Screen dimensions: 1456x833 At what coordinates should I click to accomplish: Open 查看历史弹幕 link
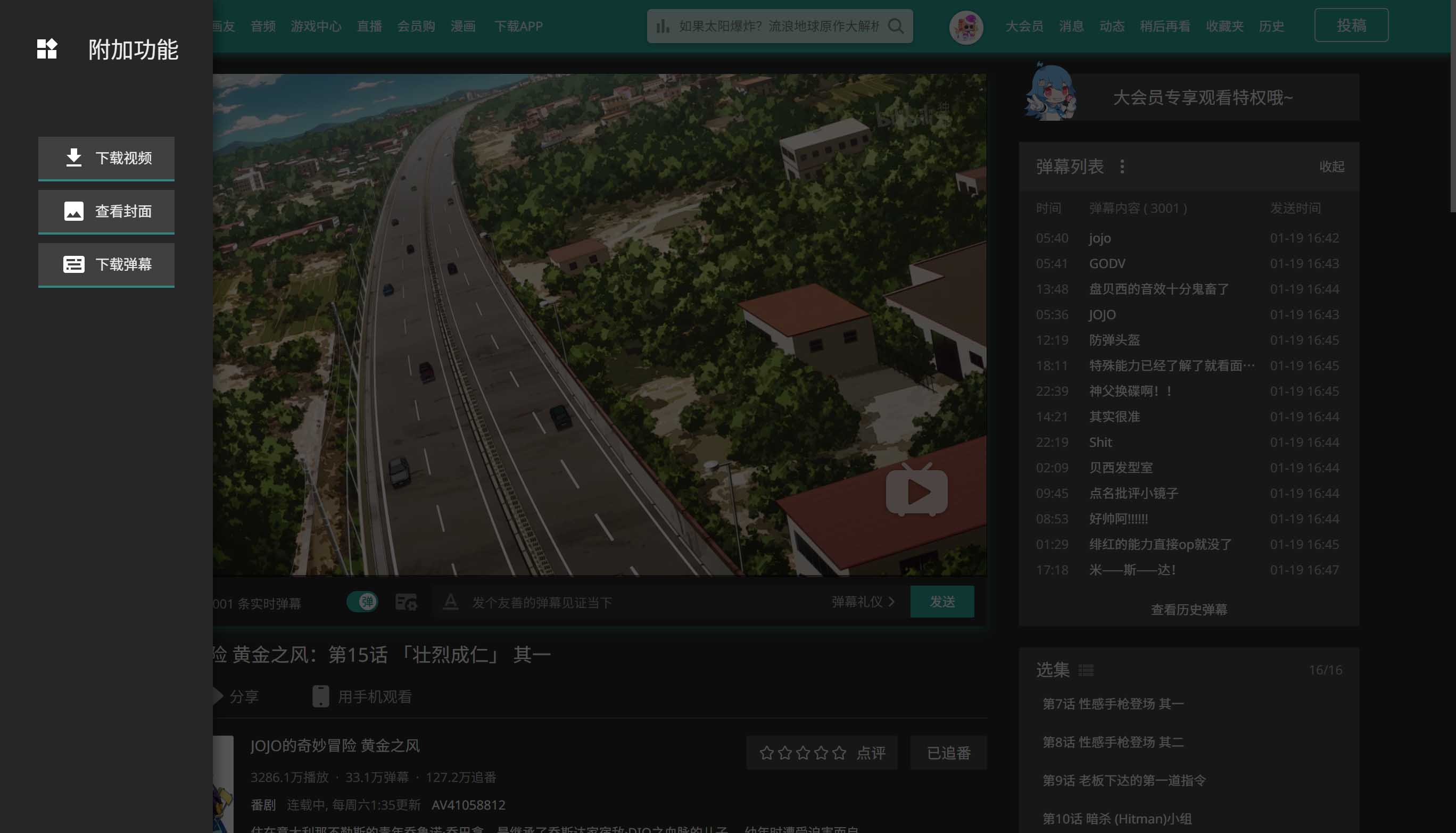tap(1189, 610)
